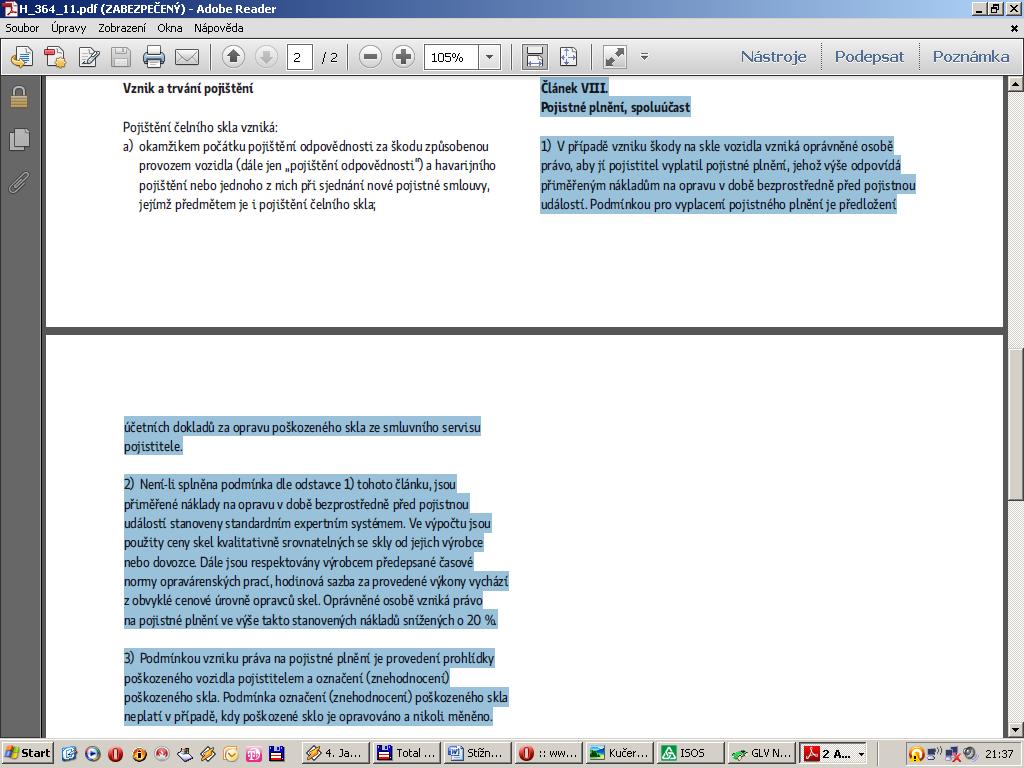
Task: Toggle fit to window width mode
Action: (x=535, y=57)
